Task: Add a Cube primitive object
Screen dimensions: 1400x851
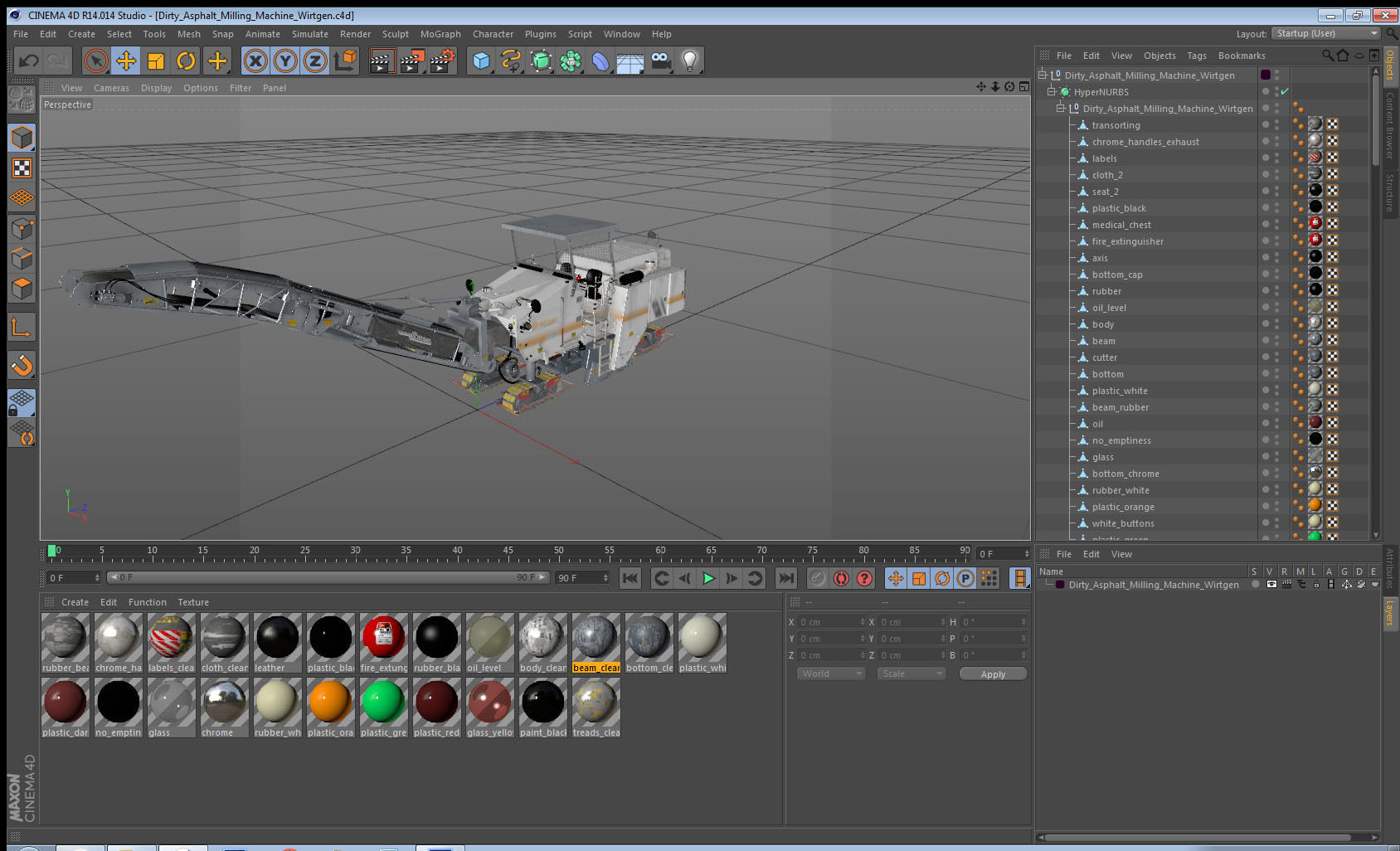Action: pyautogui.click(x=481, y=61)
